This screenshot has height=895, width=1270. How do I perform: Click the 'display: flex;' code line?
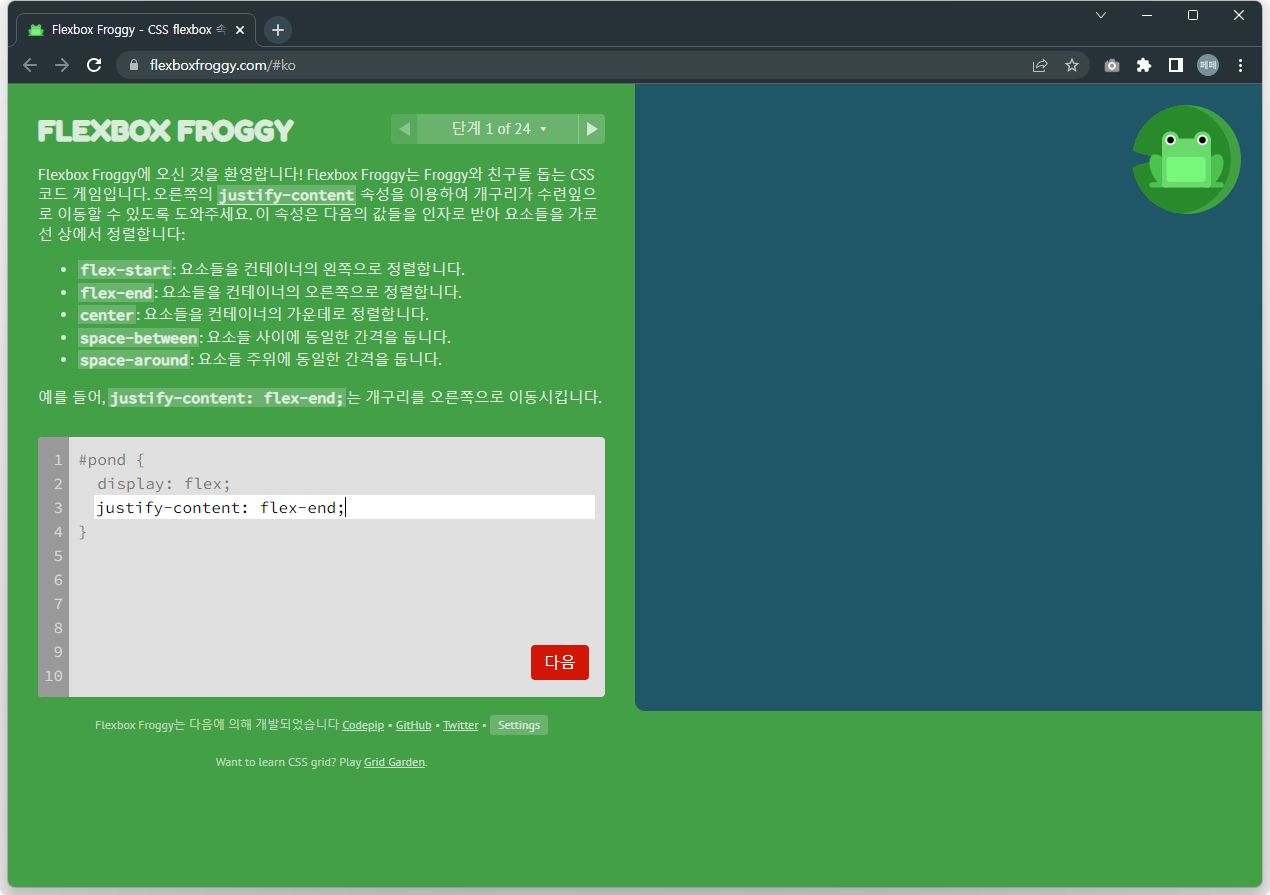pyautogui.click(x=164, y=484)
